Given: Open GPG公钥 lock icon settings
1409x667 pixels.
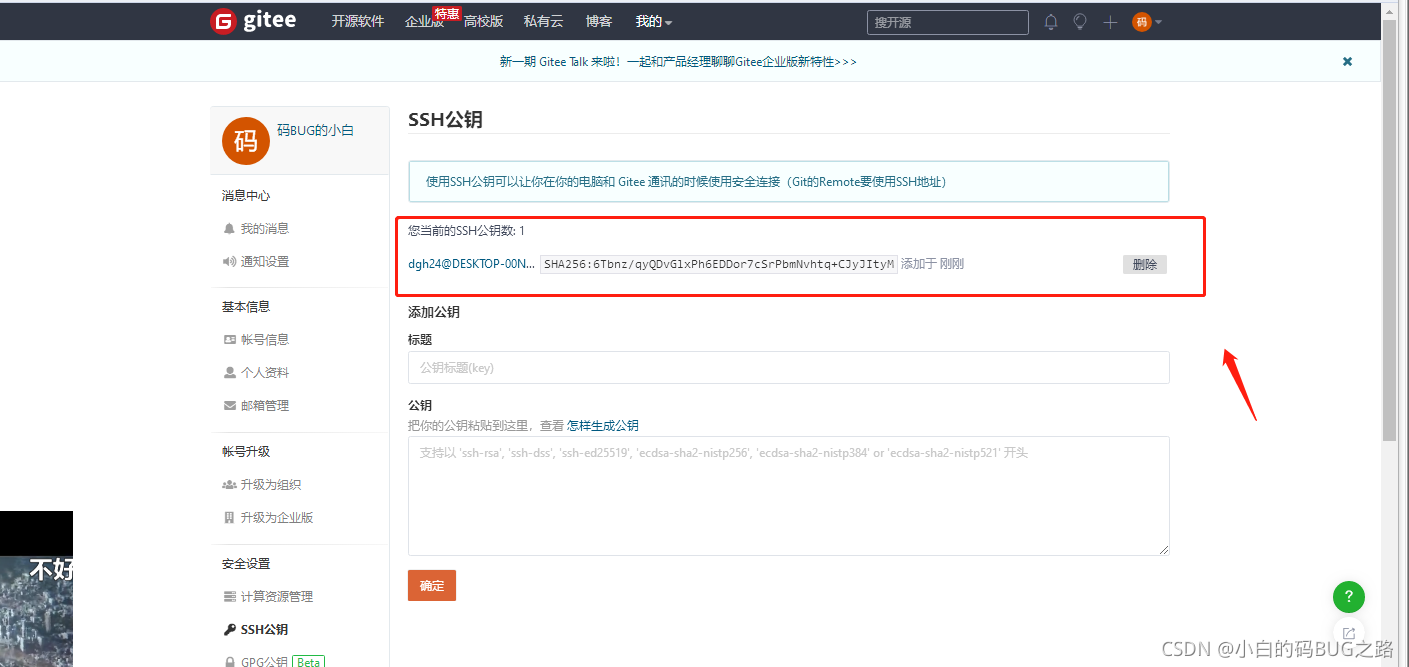Looking at the screenshot, I should coord(231,660).
